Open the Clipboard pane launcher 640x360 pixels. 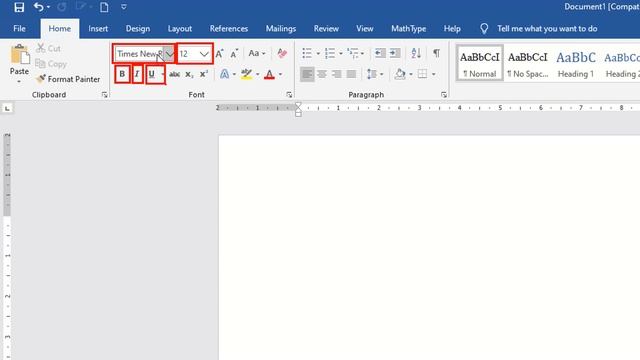tap(104, 95)
